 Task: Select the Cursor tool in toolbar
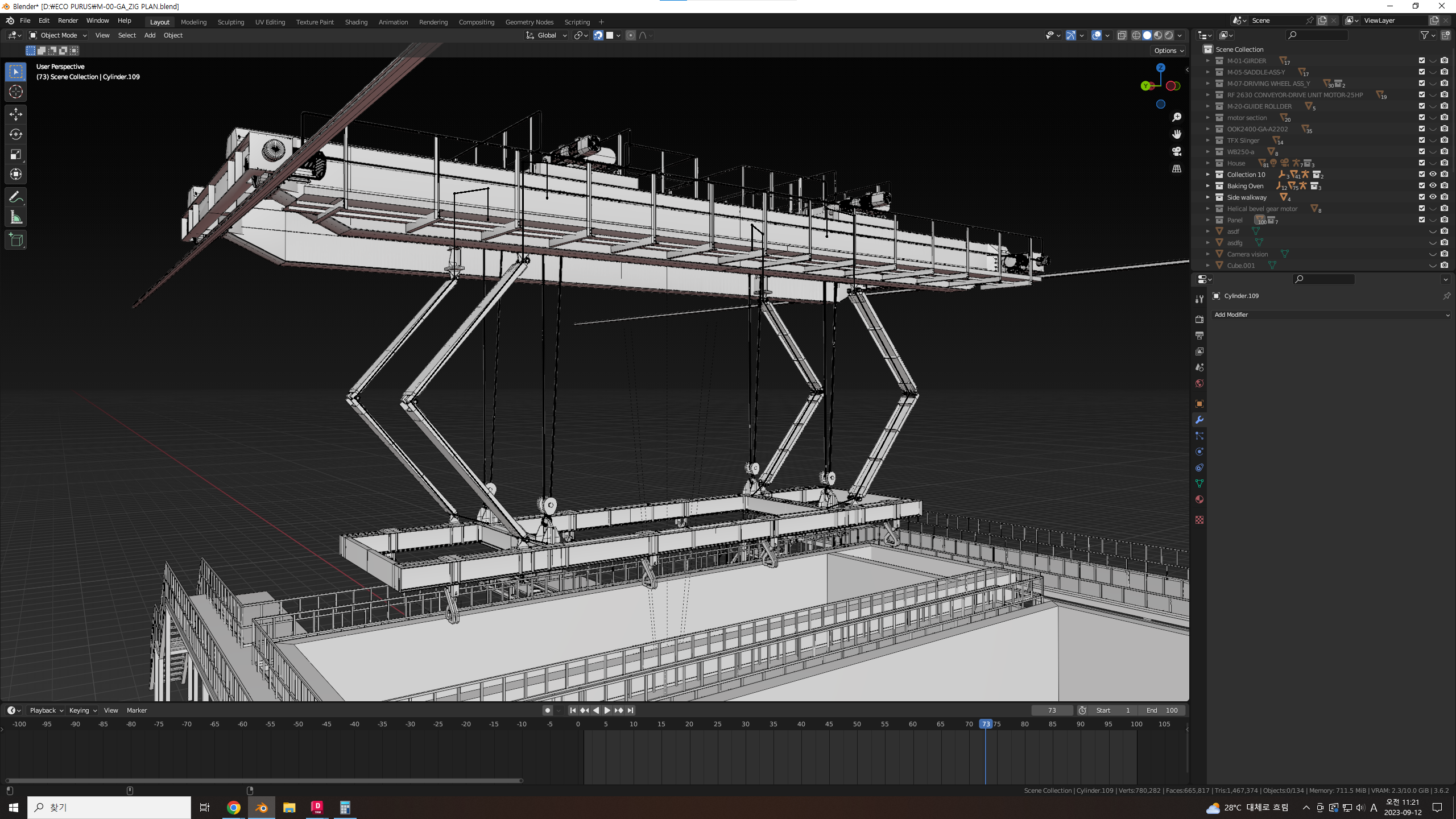tap(16, 92)
